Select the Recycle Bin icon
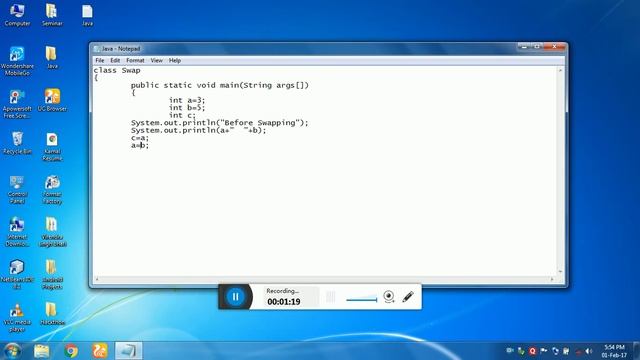Image resolution: width=640 pixels, height=360 pixels. point(17,143)
